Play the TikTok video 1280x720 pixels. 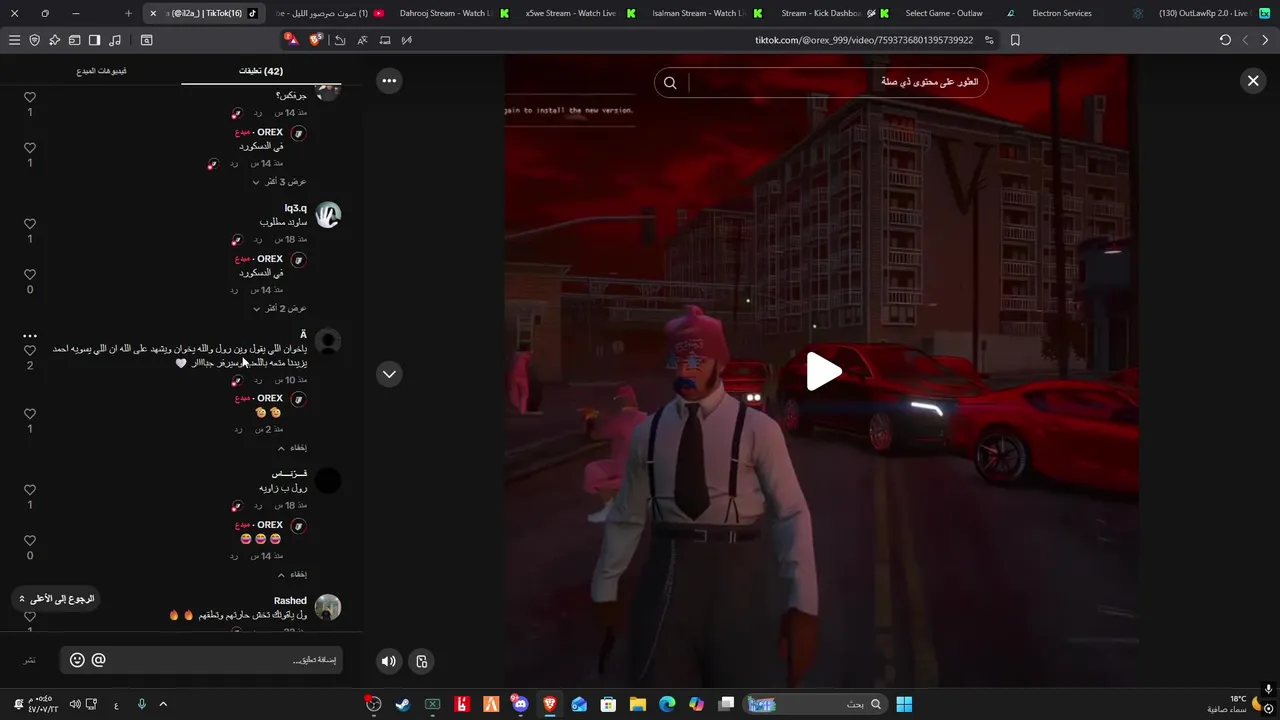tap(824, 372)
